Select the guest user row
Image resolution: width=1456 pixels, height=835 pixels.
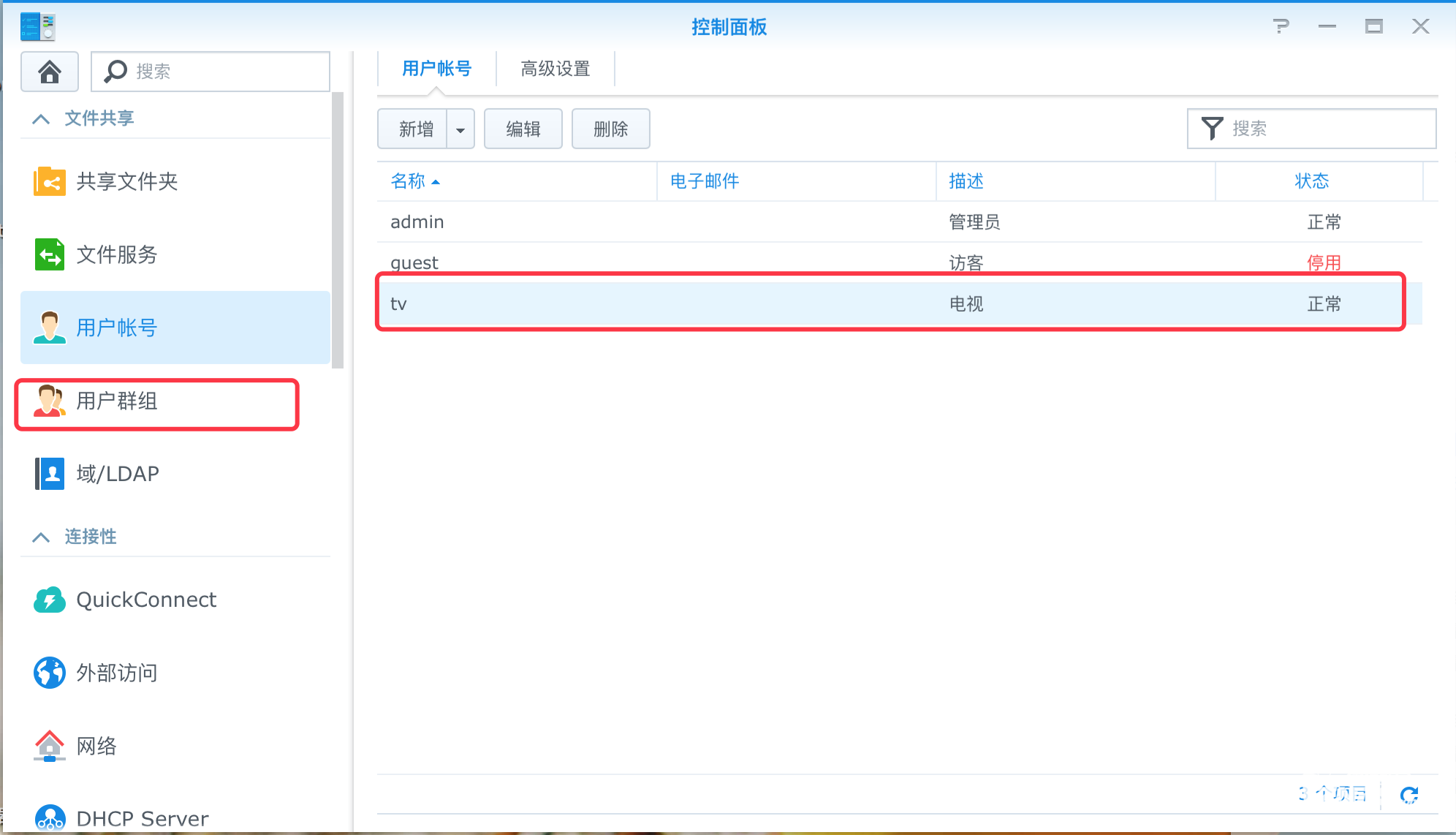[x=900, y=263]
